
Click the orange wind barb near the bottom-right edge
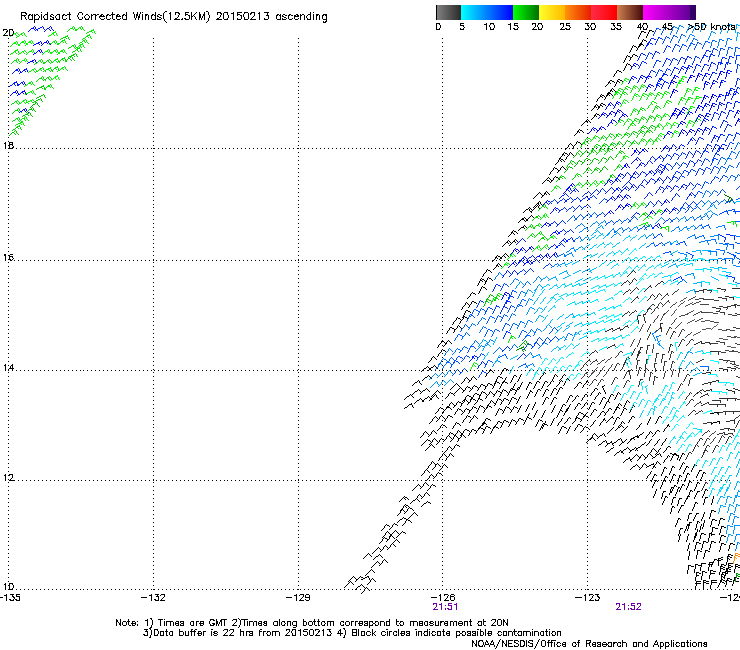736,558
